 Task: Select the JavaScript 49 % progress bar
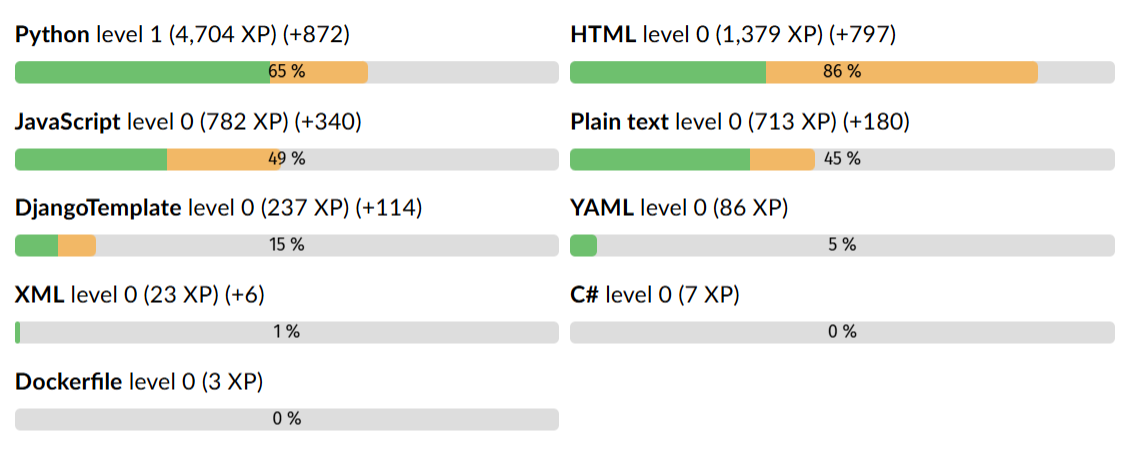click(x=287, y=159)
